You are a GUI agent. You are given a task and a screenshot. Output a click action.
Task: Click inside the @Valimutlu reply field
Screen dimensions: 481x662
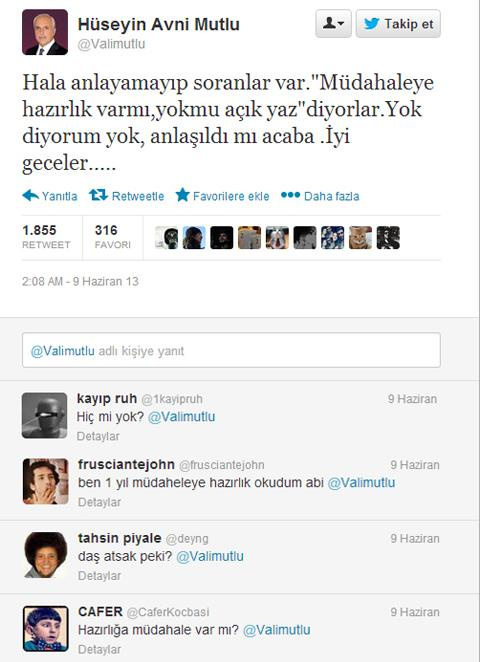(x=231, y=350)
